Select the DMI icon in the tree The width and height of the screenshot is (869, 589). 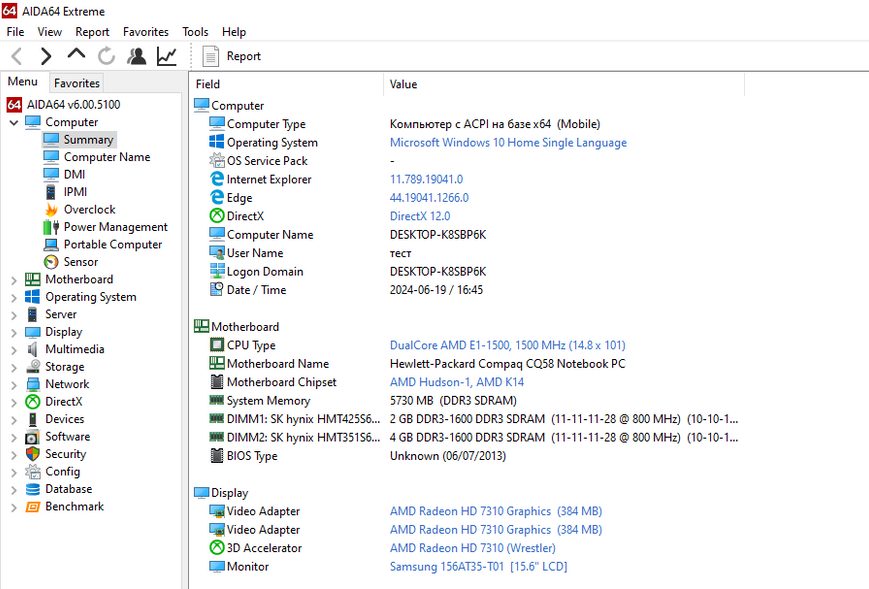(51, 174)
